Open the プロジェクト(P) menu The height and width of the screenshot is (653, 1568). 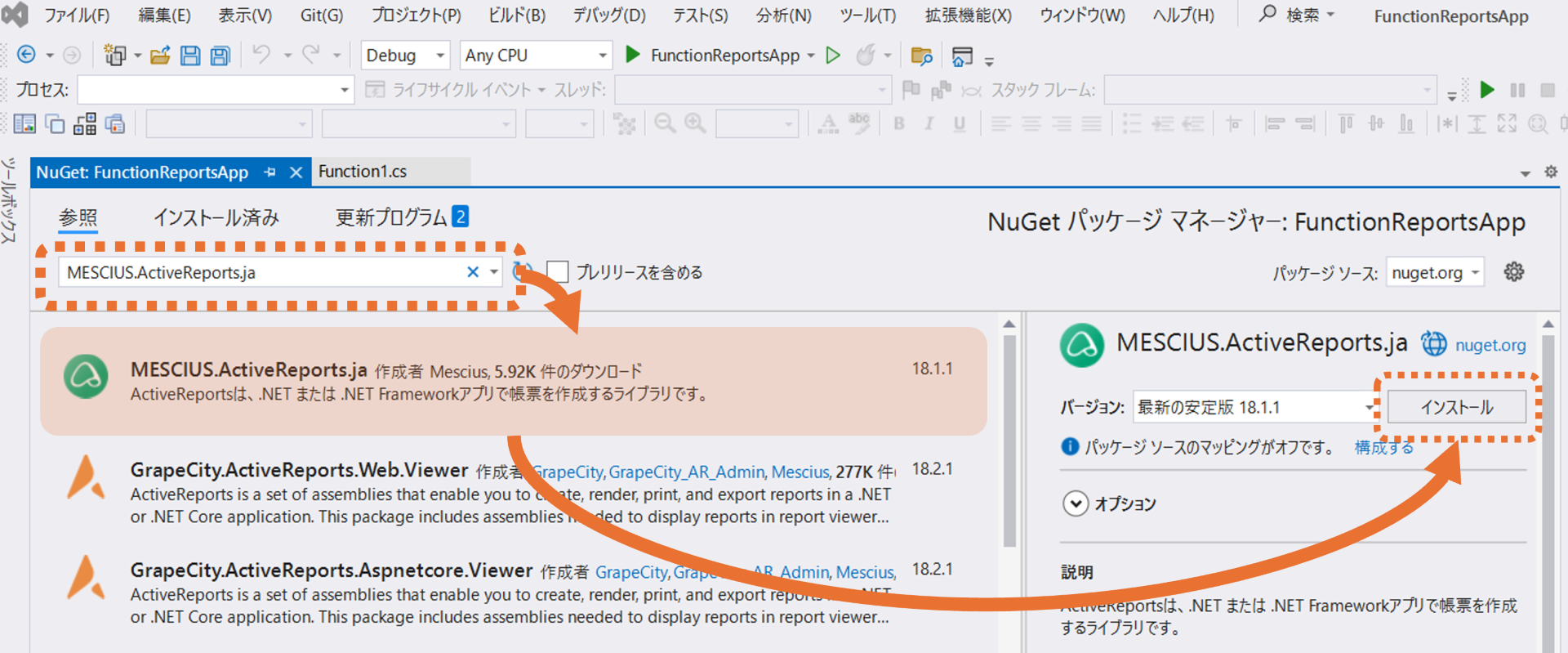pyautogui.click(x=416, y=15)
